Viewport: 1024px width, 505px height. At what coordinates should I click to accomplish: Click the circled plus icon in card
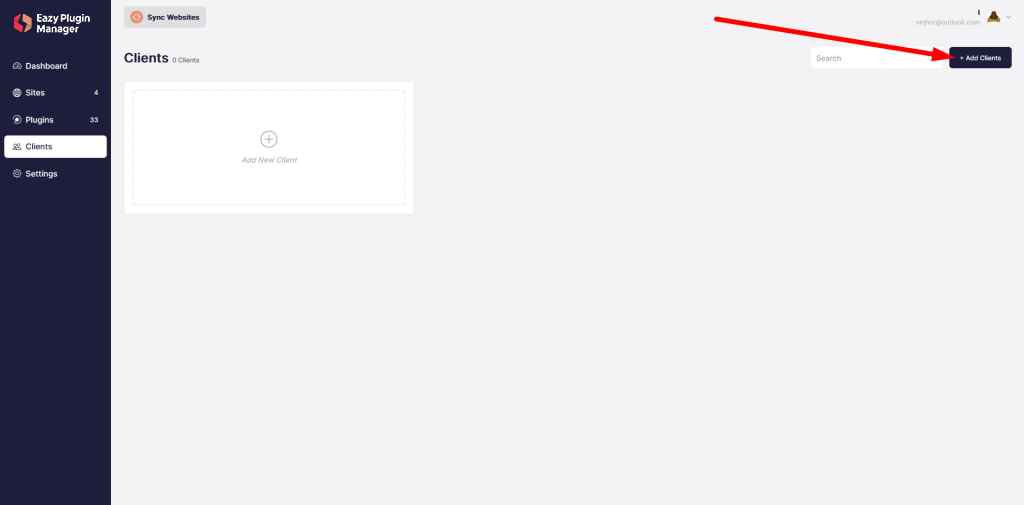[268, 138]
